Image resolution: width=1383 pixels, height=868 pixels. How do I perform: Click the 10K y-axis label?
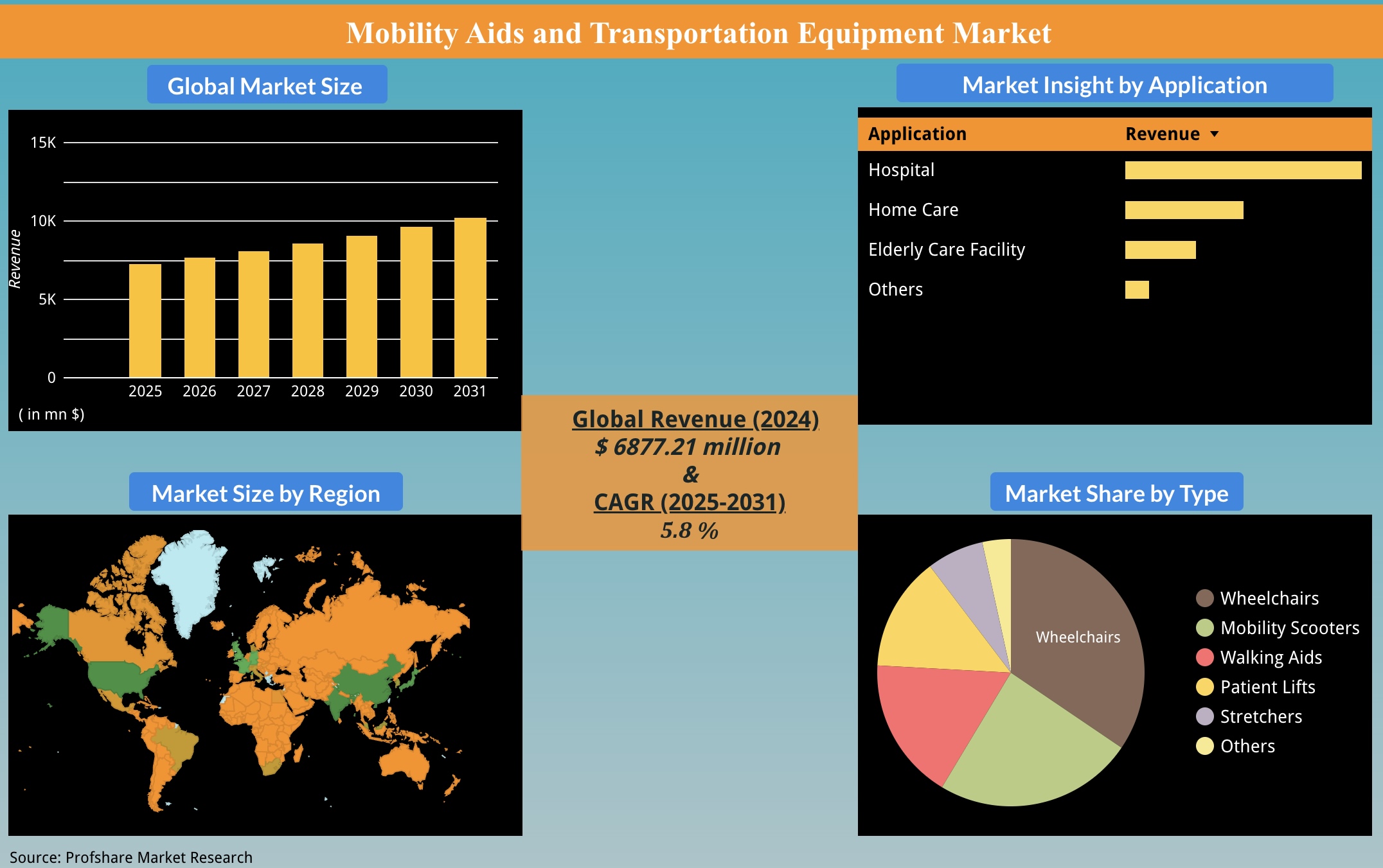43,221
